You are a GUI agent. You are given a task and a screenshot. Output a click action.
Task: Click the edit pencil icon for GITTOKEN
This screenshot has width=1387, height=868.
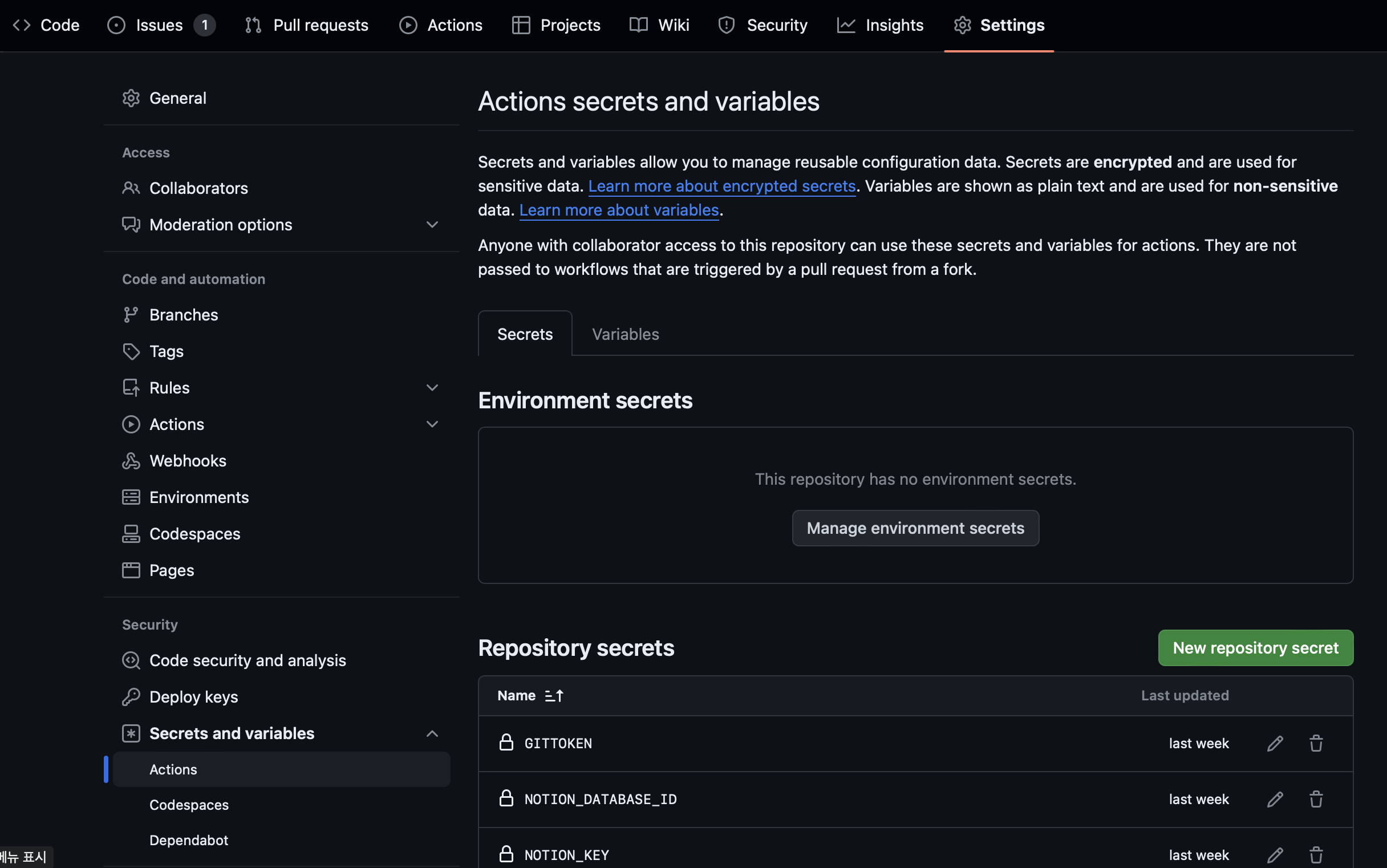pyautogui.click(x=1275, y=744)
